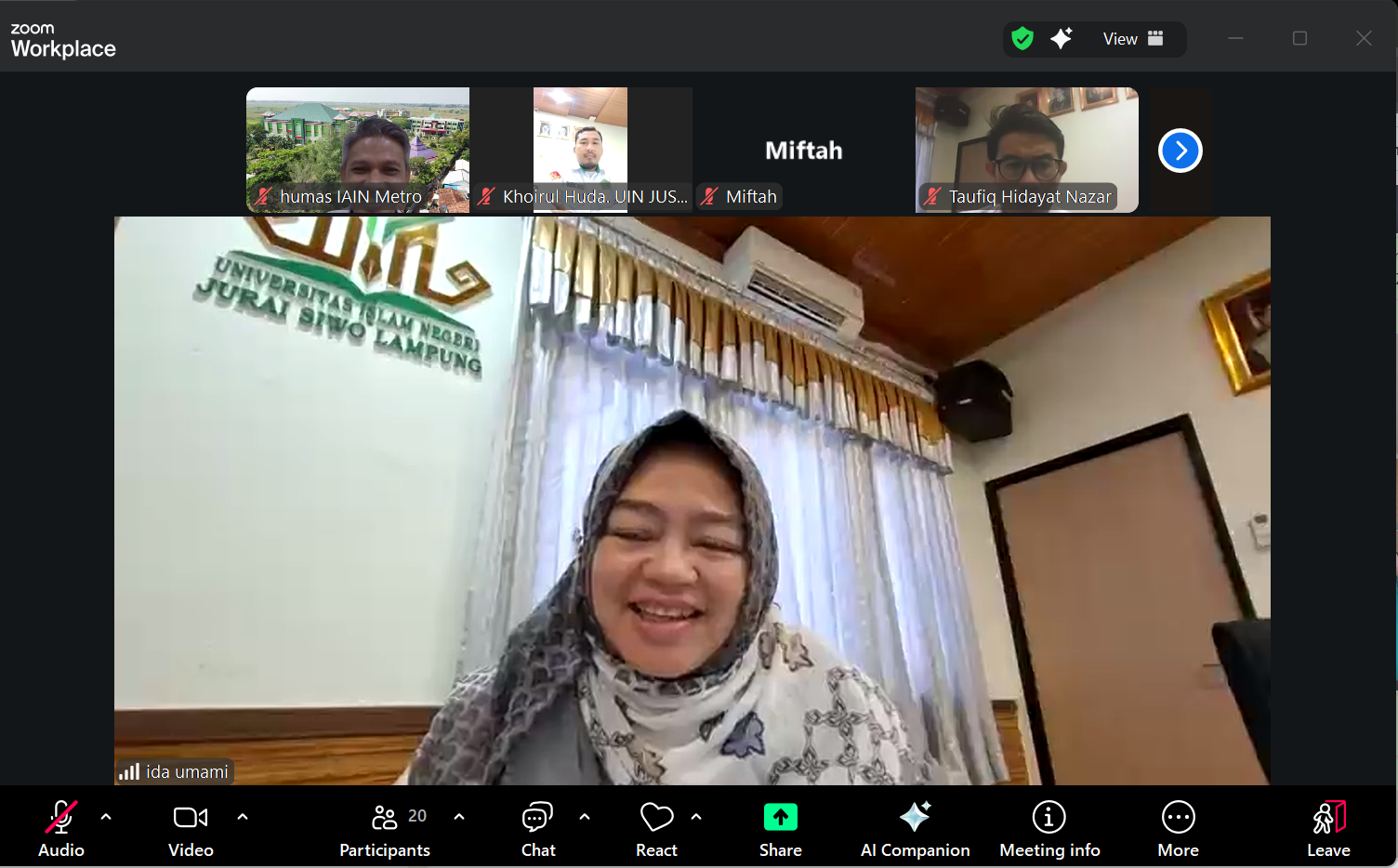Open the More options menu

1178,827
